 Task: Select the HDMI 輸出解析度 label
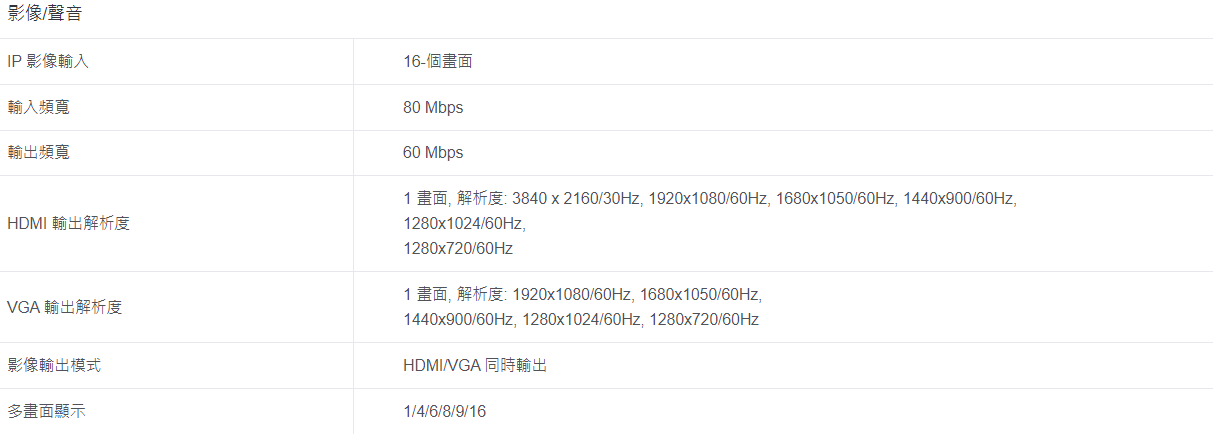(68, 223)
